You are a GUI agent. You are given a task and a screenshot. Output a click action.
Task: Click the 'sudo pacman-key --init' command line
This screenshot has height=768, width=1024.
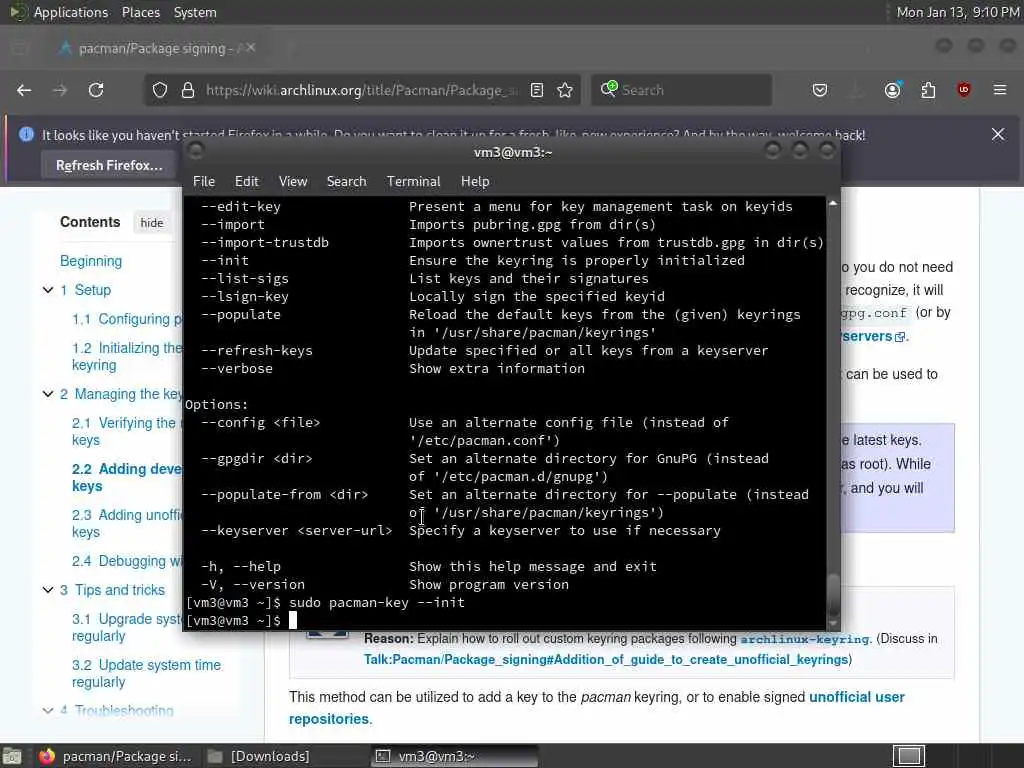[x=377, y=603]
